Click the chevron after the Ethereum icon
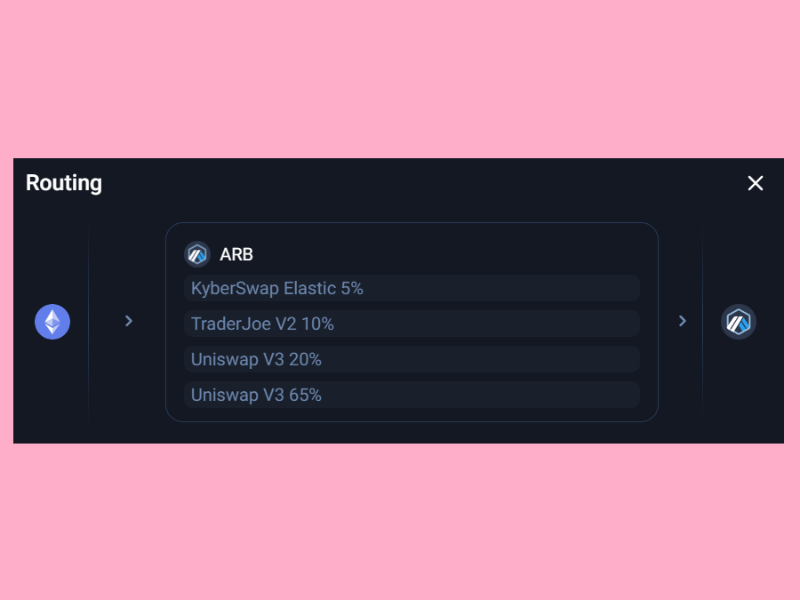 pyautogui.click(x=129, y=321)
